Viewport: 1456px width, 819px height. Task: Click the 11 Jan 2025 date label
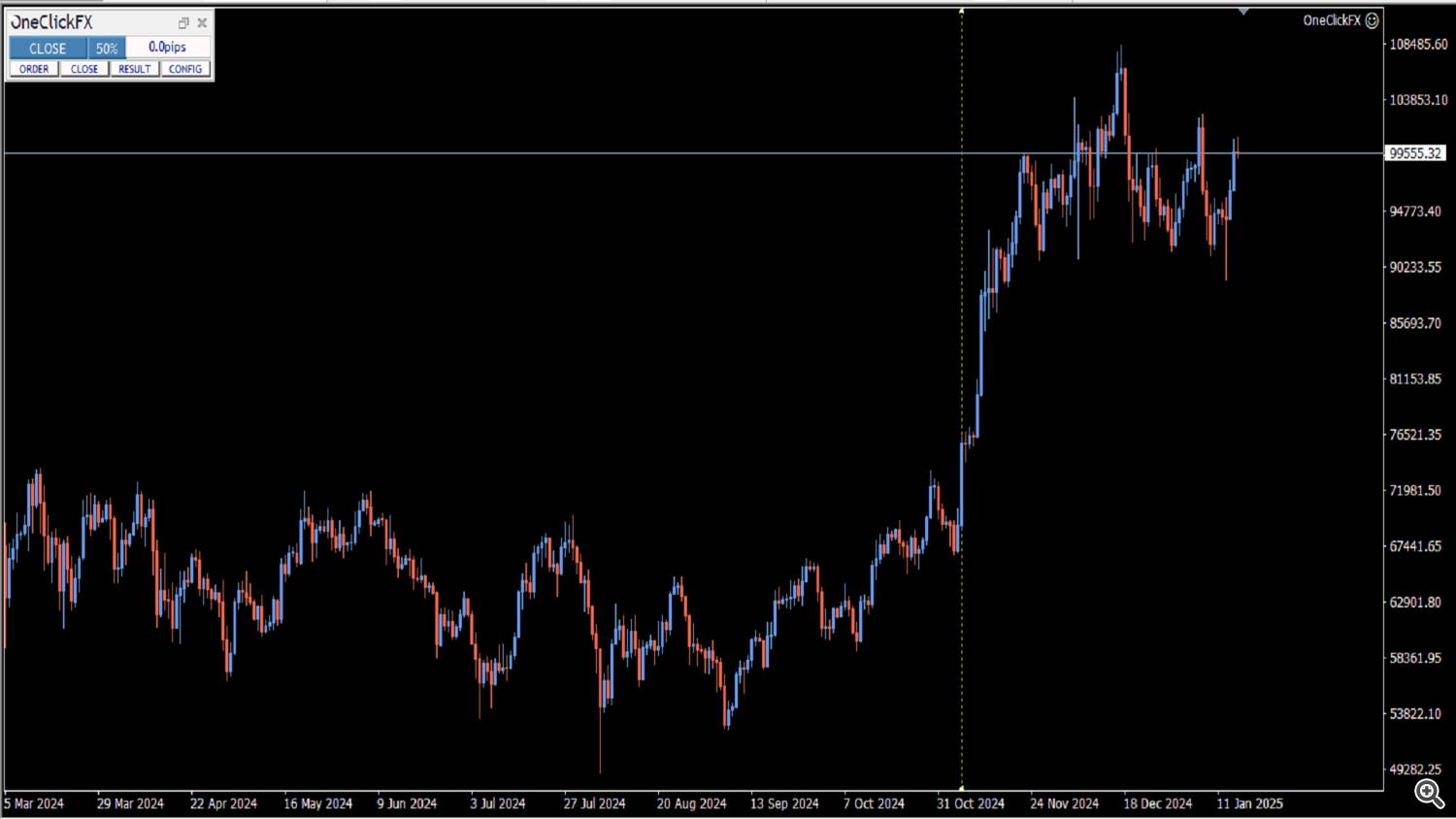[1250, 803]
